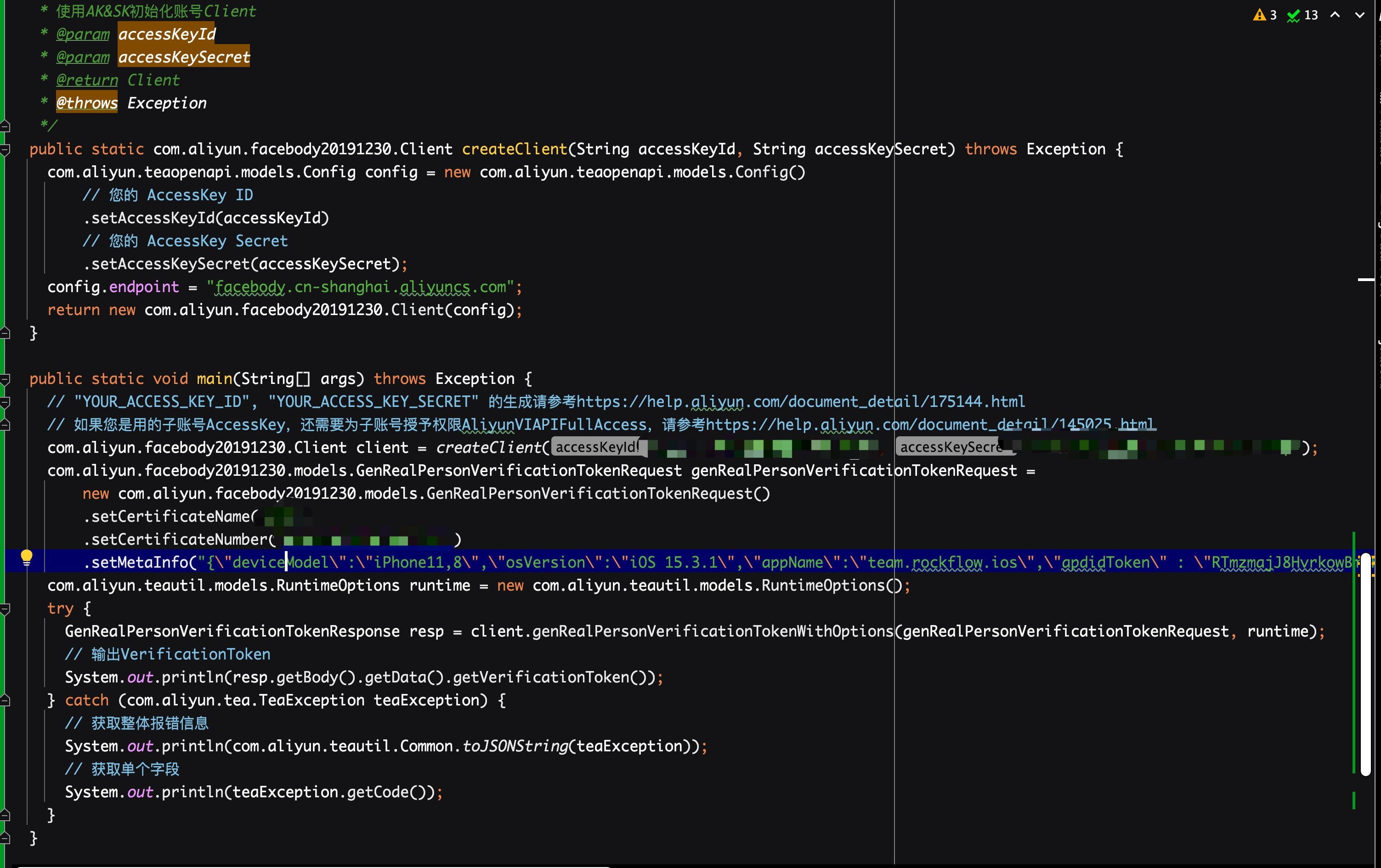Click getVerificationToken() in println statement
This screenshot has height=868, width=1381.
tap(550, 677)
